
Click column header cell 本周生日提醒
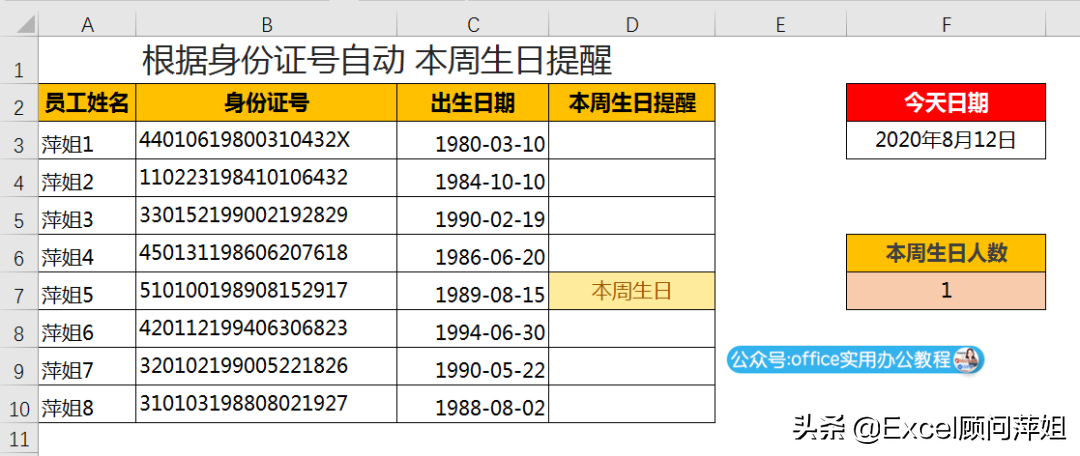coord(632,103)
